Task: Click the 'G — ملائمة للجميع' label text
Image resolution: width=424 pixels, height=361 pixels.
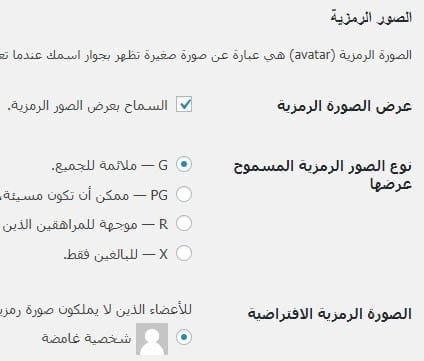Action: point(110,166)
